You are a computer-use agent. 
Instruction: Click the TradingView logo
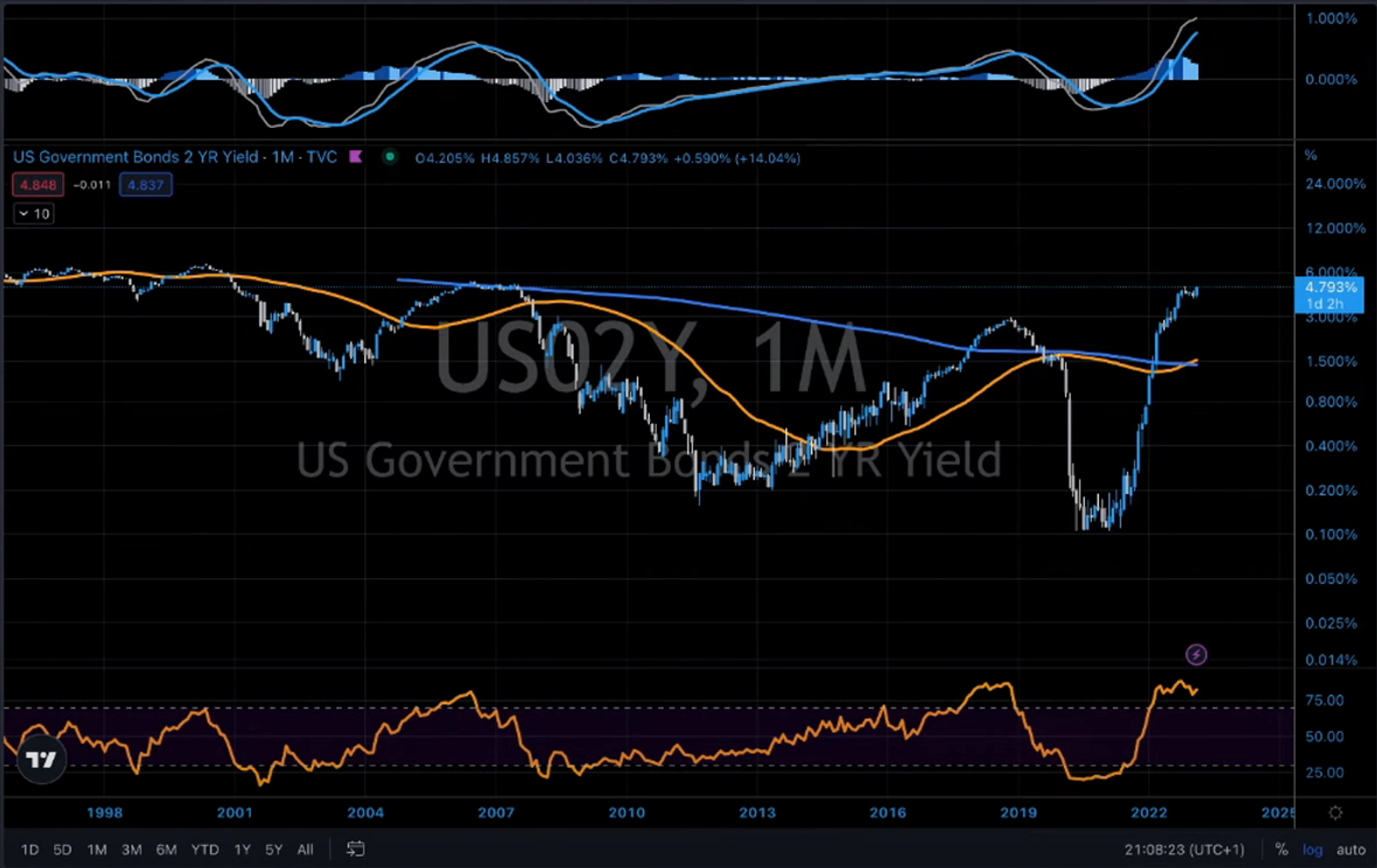pos(41,759)
